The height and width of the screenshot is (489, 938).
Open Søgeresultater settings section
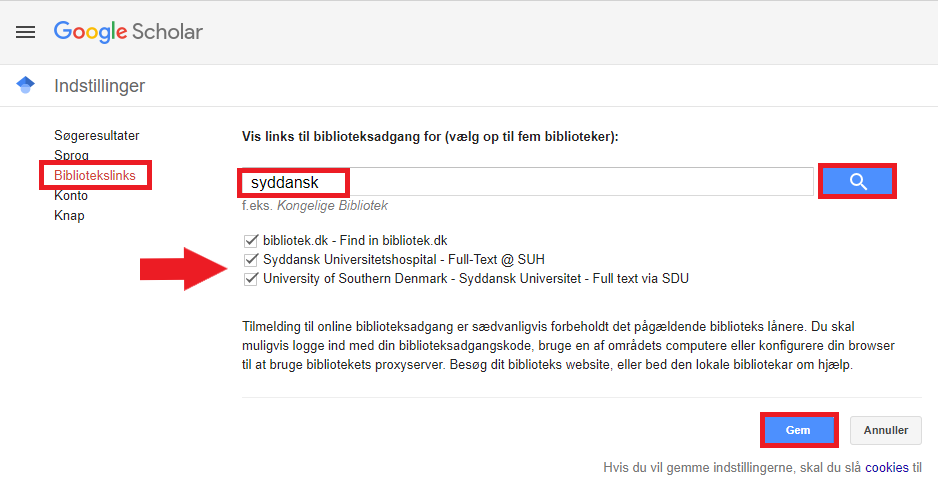(x=96, y=135)
